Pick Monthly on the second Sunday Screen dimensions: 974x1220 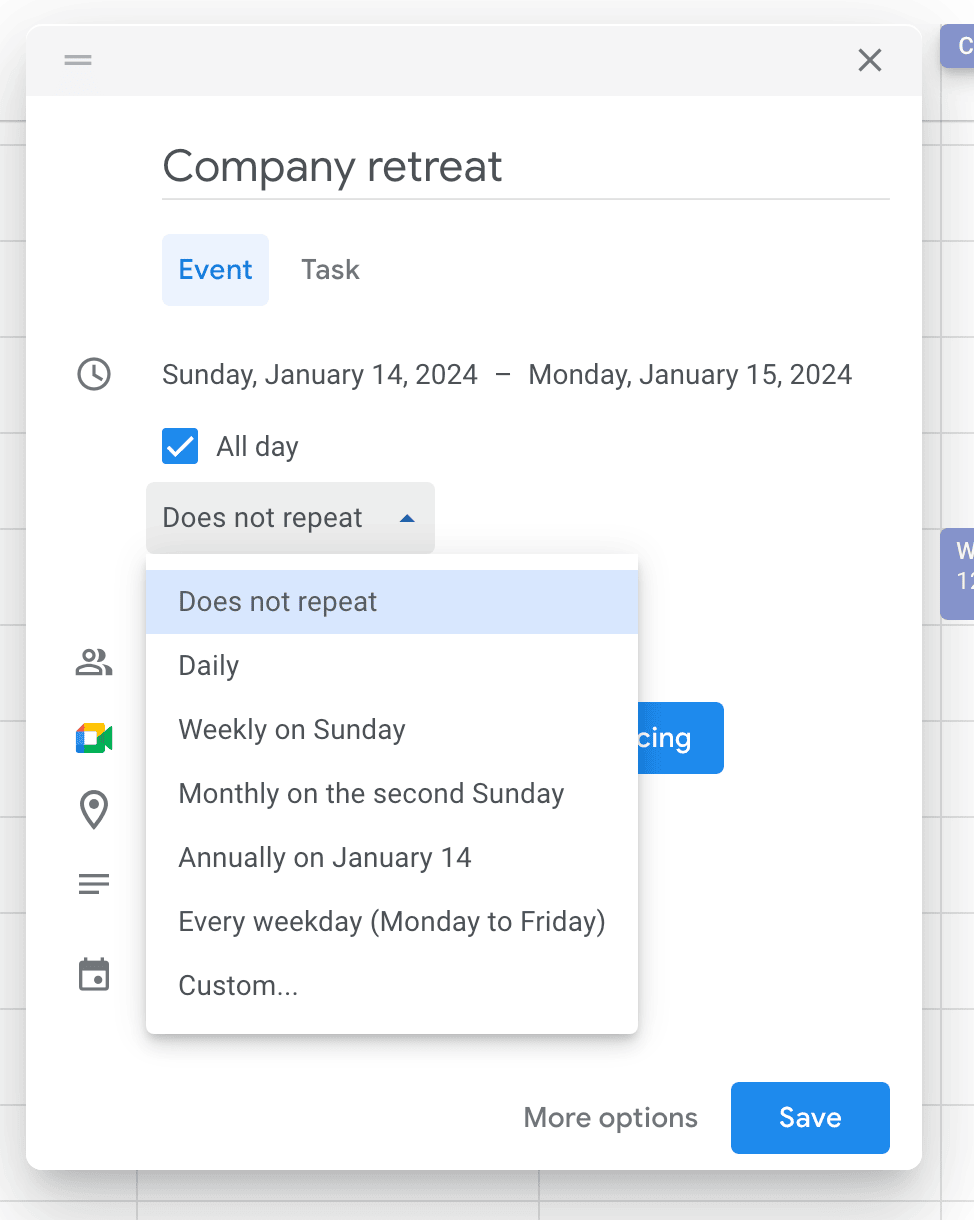(x=371, y=794)
